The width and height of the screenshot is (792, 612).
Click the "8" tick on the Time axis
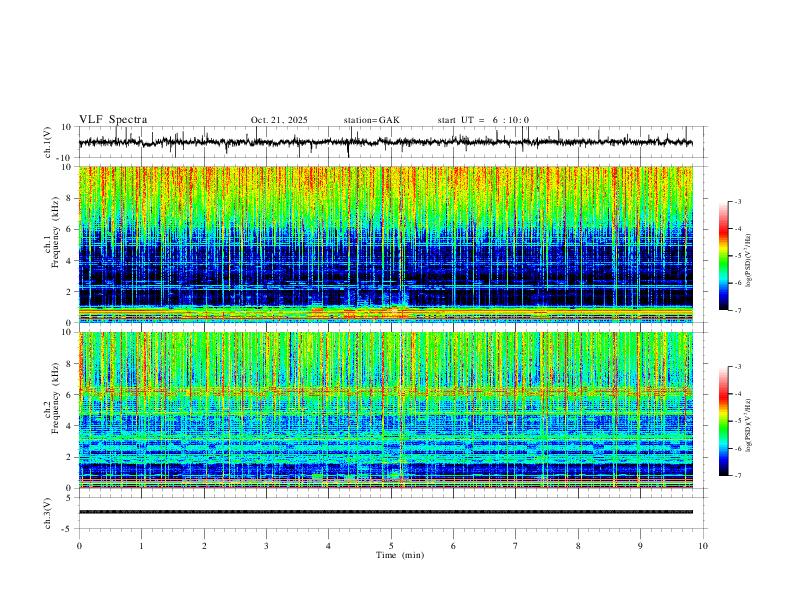(578, 546)
